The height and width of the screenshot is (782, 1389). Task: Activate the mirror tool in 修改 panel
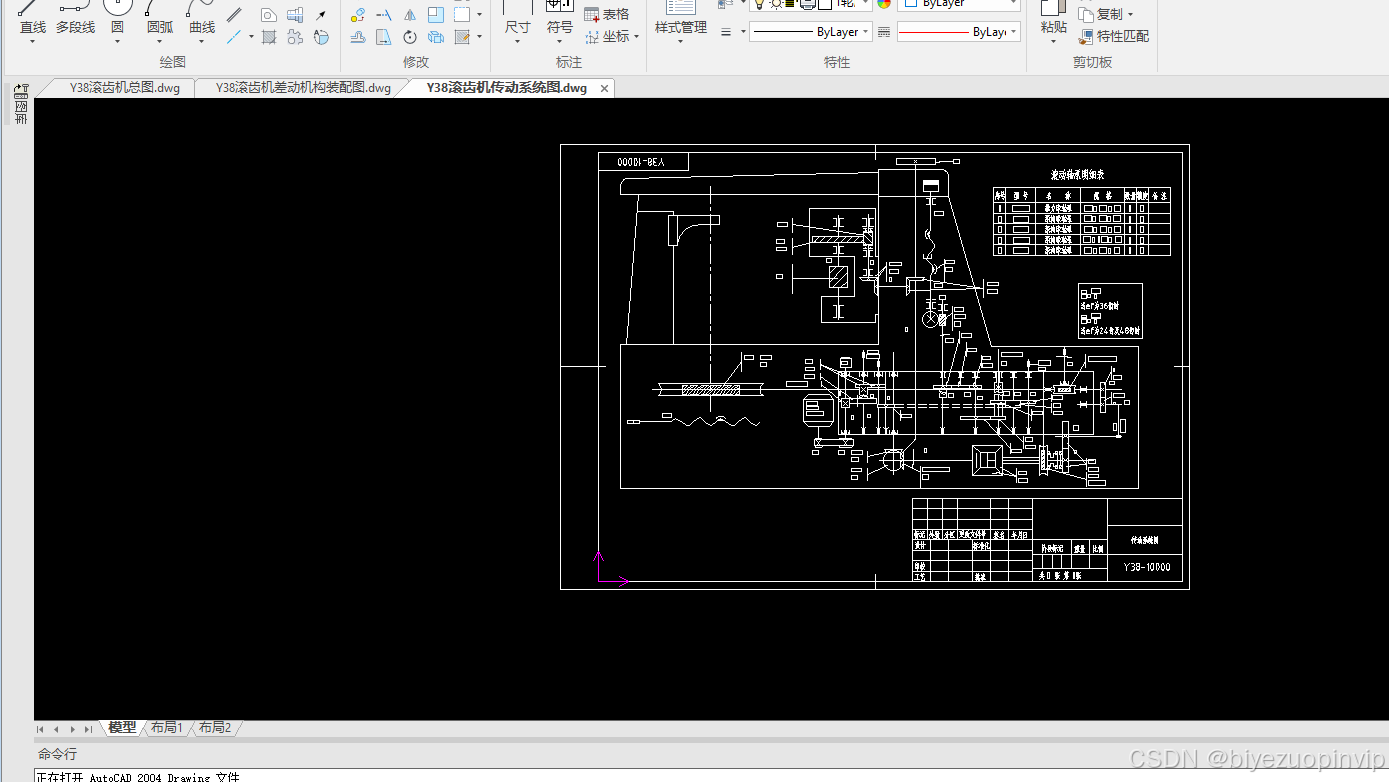(410, 15)
